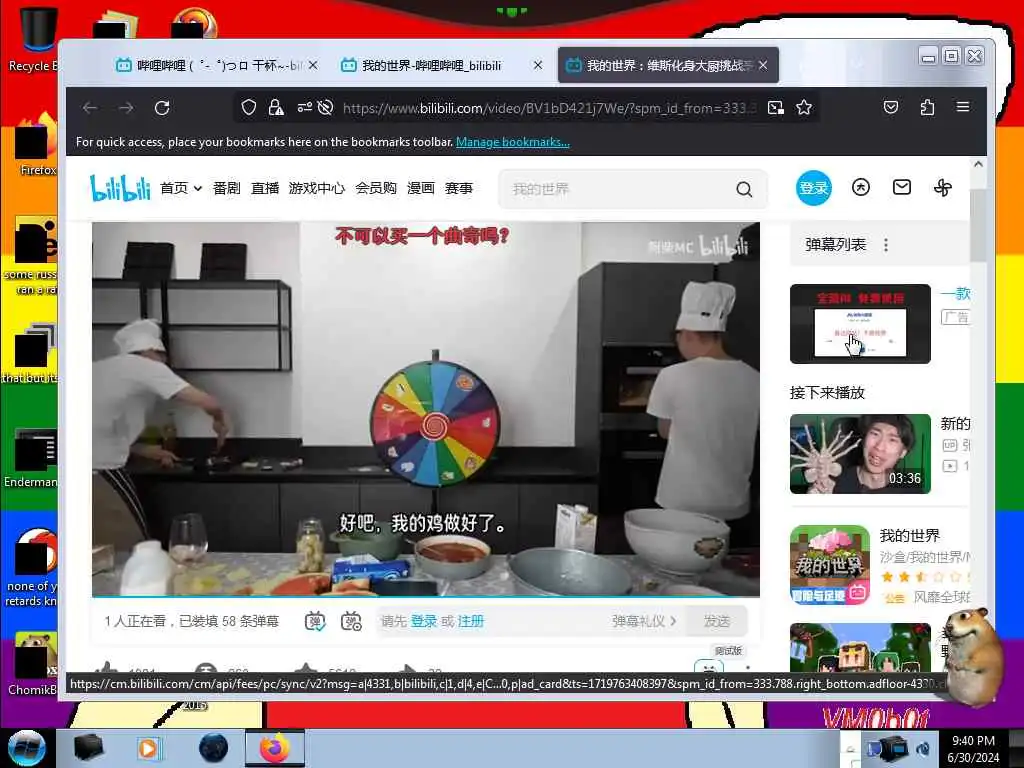Open the 03:36 recommended video thumbnail
Screen dimensions: 1024x768
click(x=860, y=454)
